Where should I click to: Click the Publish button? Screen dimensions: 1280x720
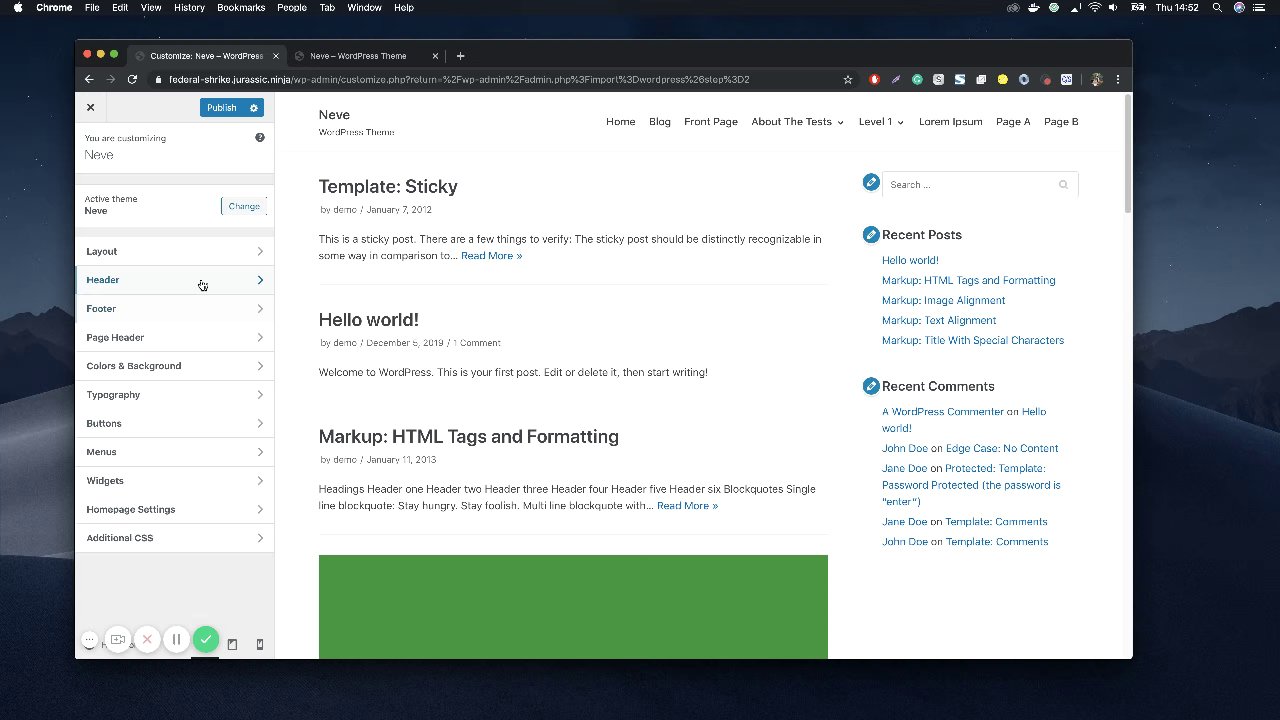(222, 108)
